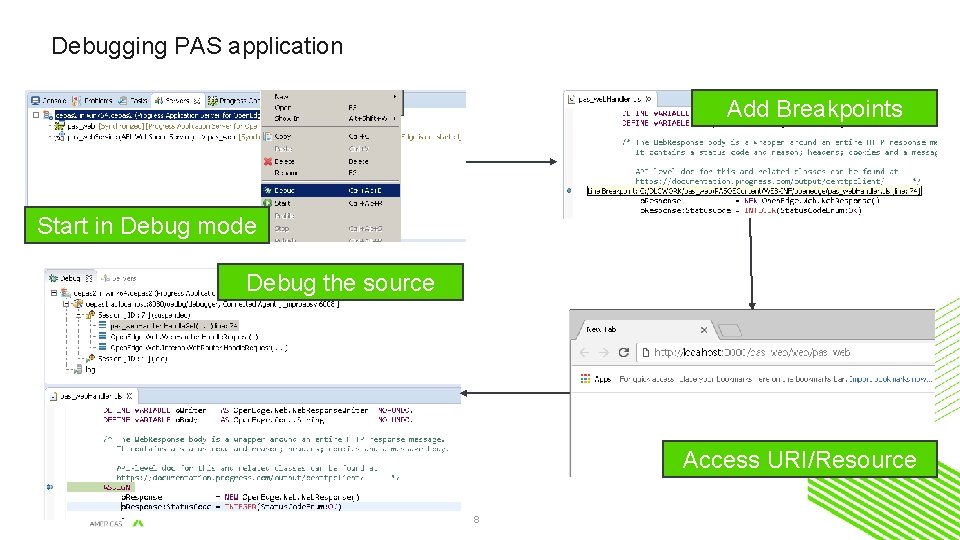
Task: Open the Show In submenu
Action: (331, 118)
